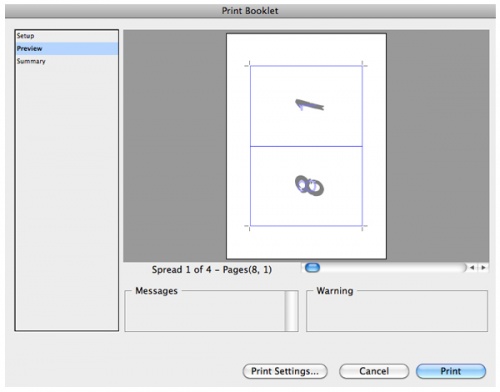Image resolution: width=500 pixels, height=392 pixels.
Task: Advance to next spread with right arrow
Action: point(483,267)
